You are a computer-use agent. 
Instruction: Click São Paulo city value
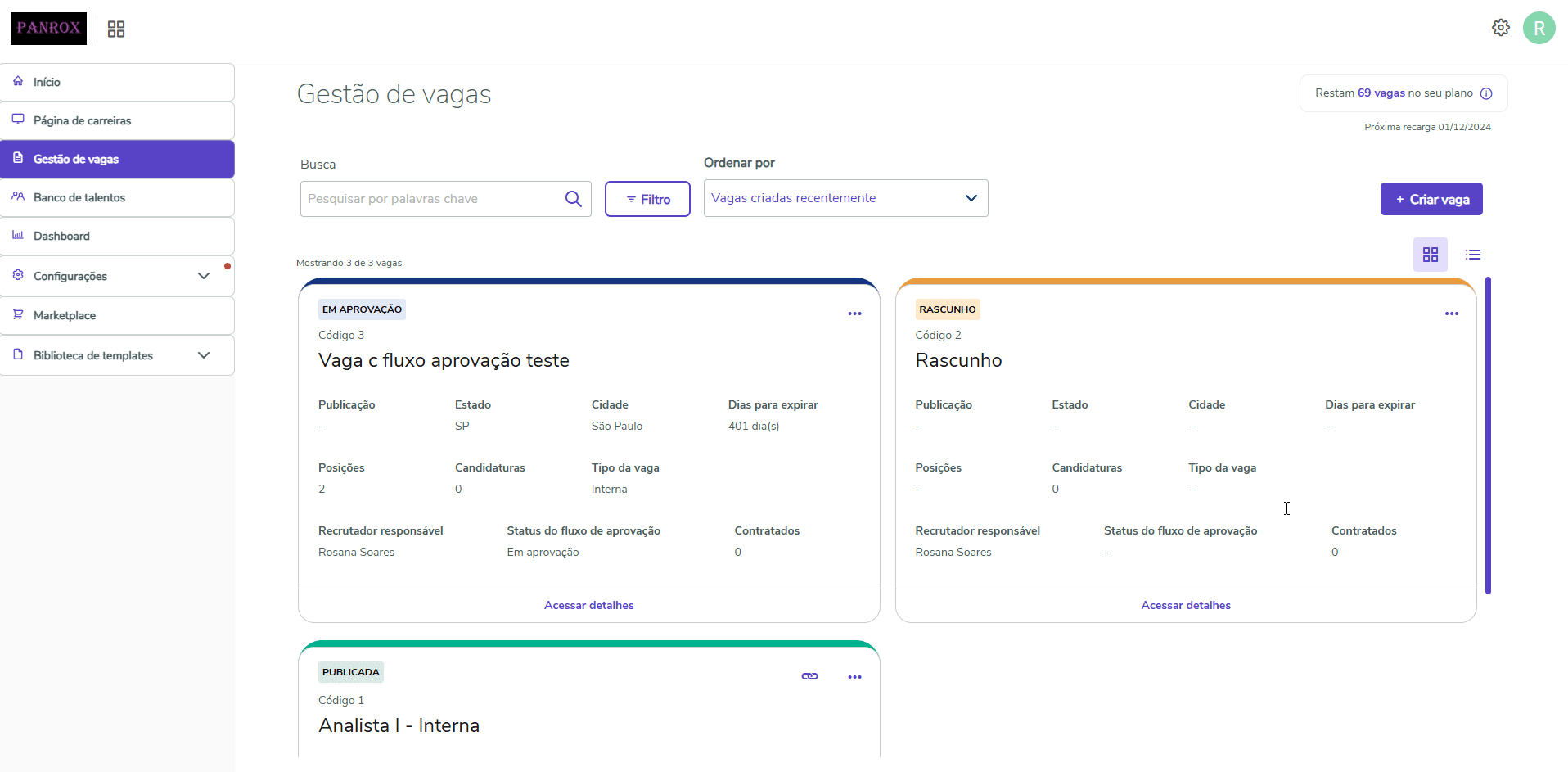(617, 426)
